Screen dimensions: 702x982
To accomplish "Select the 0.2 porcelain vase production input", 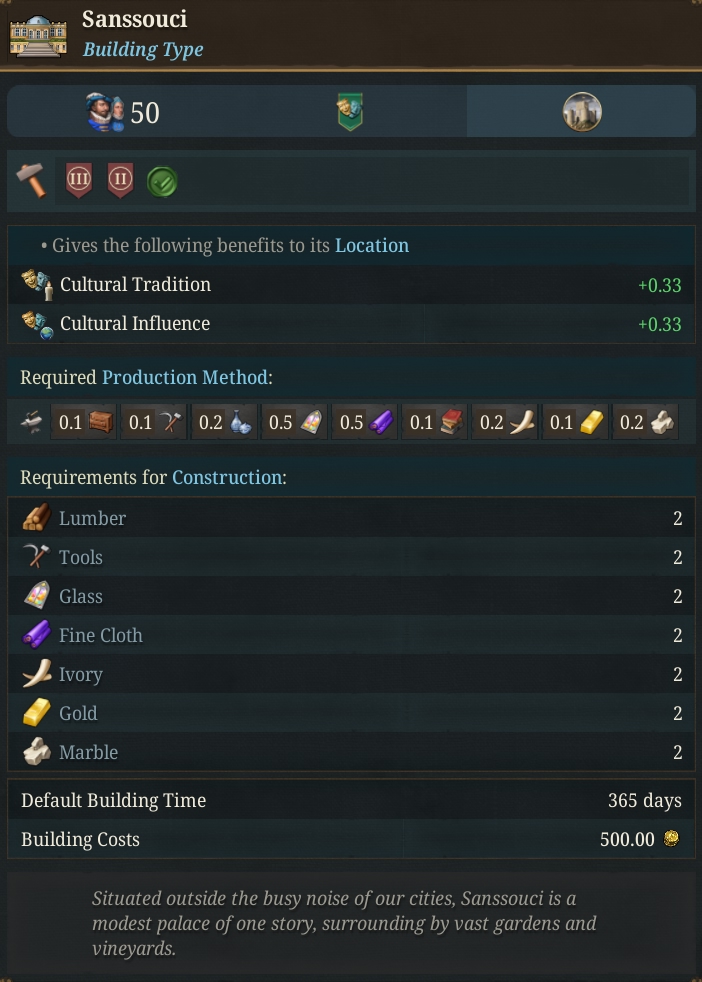I will tap(225, 422).
